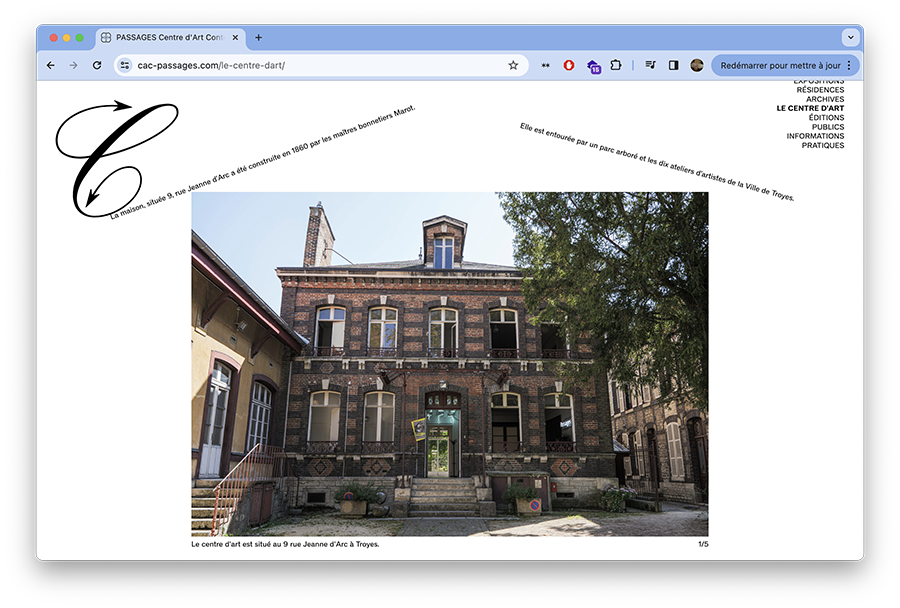Open the media controls icon
The image size is (900, 608).
click(650, 65)
